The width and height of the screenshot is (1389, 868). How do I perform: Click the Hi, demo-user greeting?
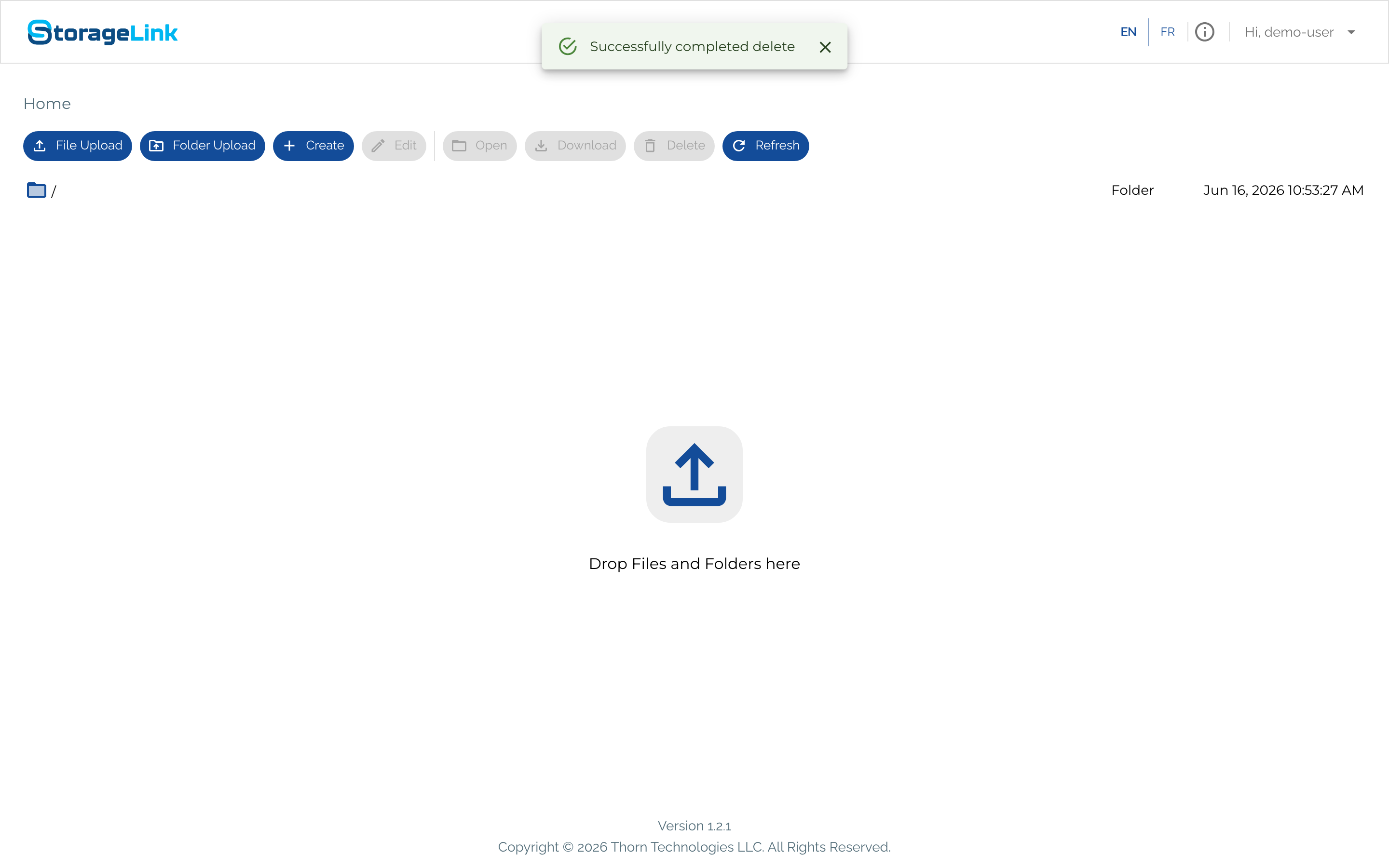tap(1289, 32)
